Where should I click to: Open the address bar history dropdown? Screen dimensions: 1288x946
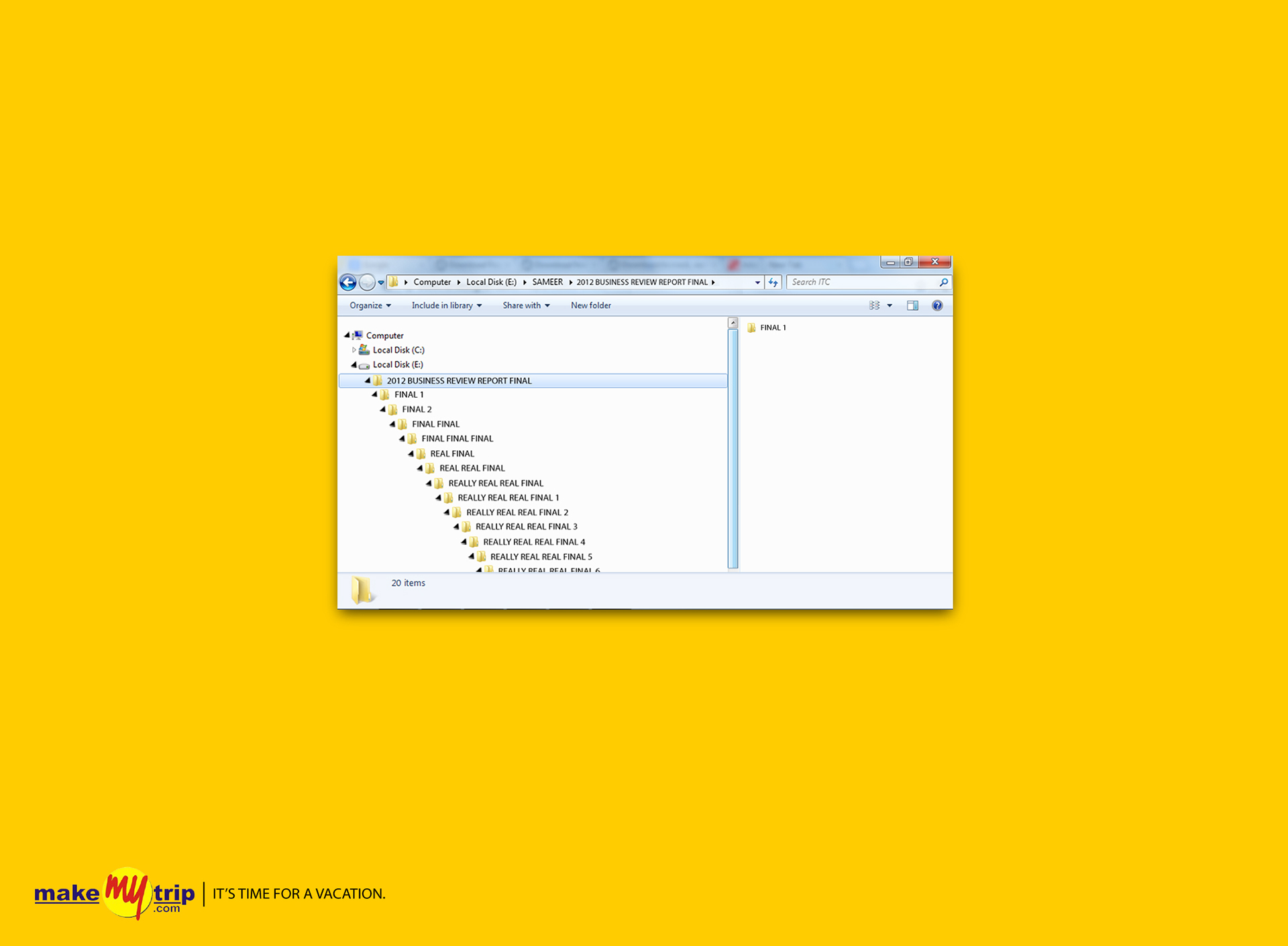[757, 283]
